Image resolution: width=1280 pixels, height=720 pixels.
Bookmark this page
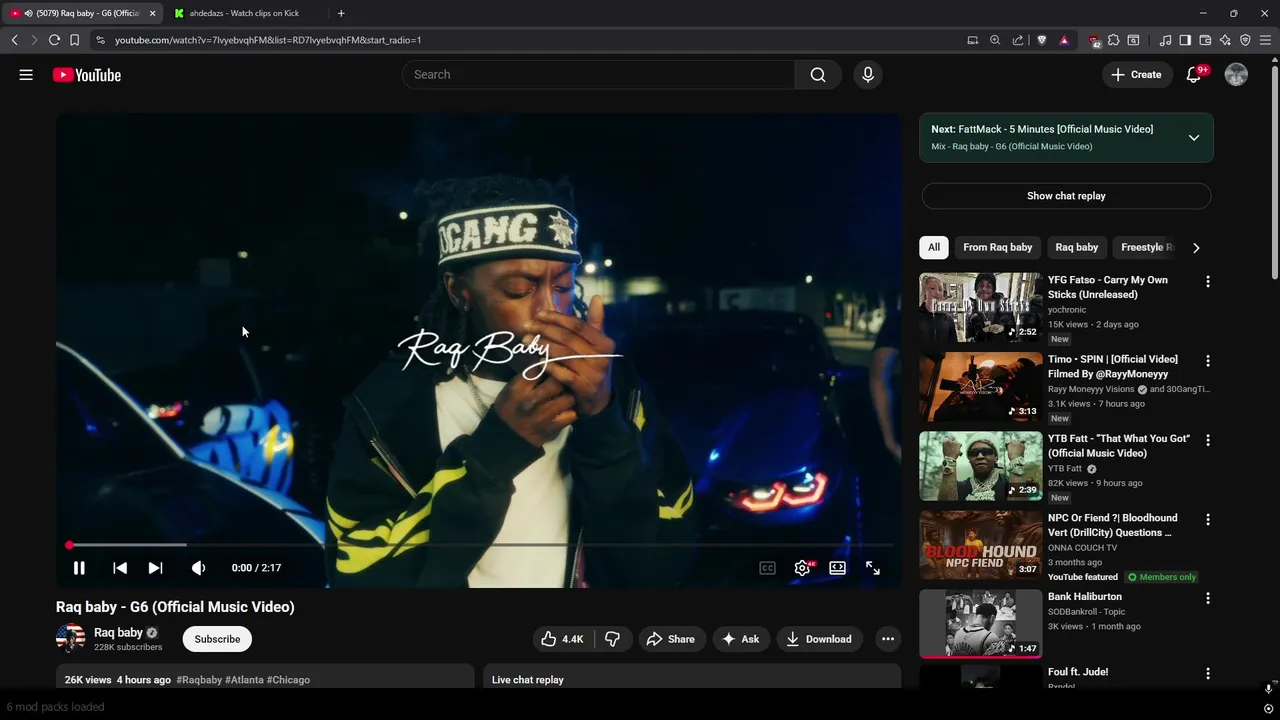point(74,40)
